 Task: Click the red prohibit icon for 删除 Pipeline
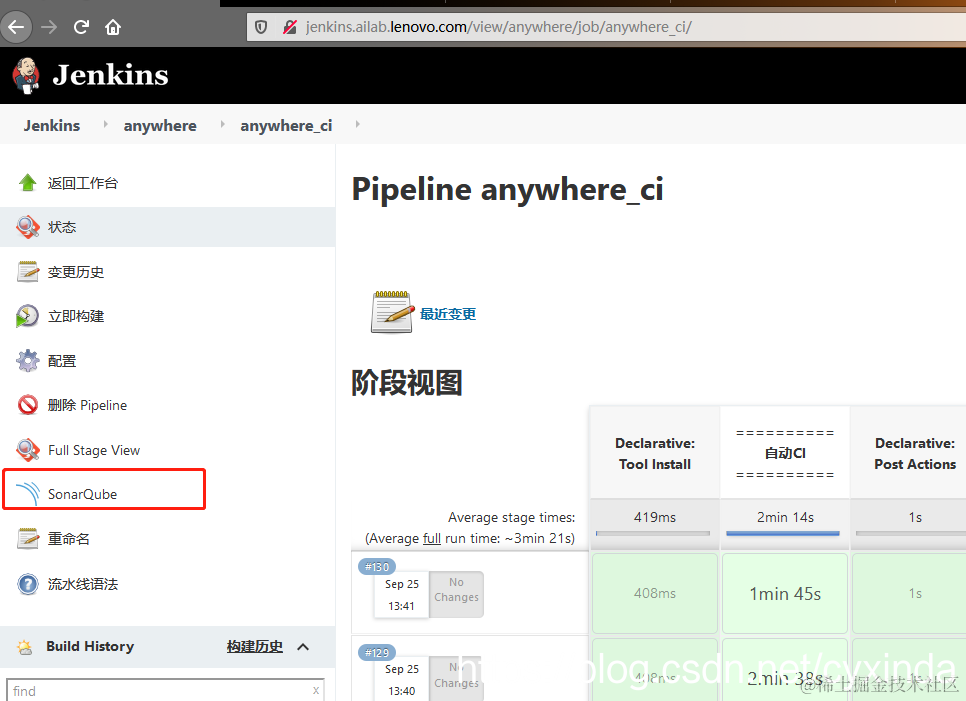coord(28,405)
